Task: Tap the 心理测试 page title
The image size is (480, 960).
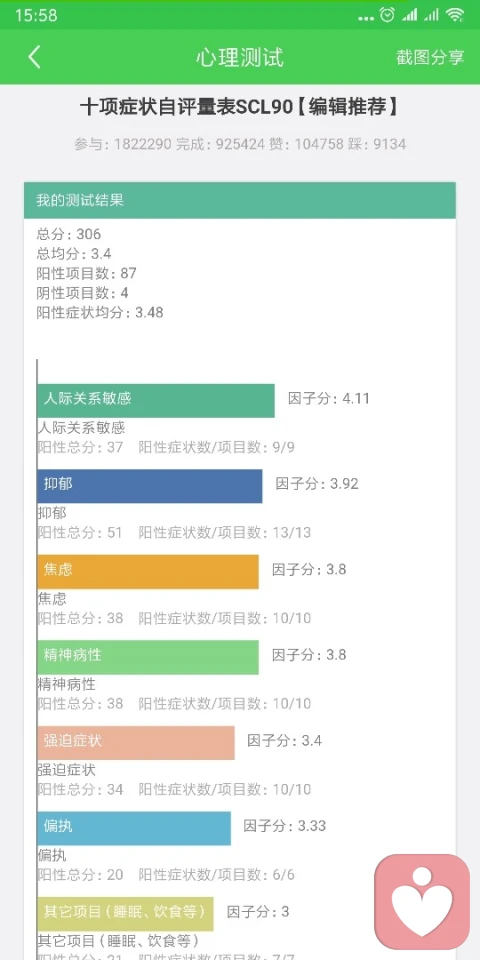Action: point(240,58)
